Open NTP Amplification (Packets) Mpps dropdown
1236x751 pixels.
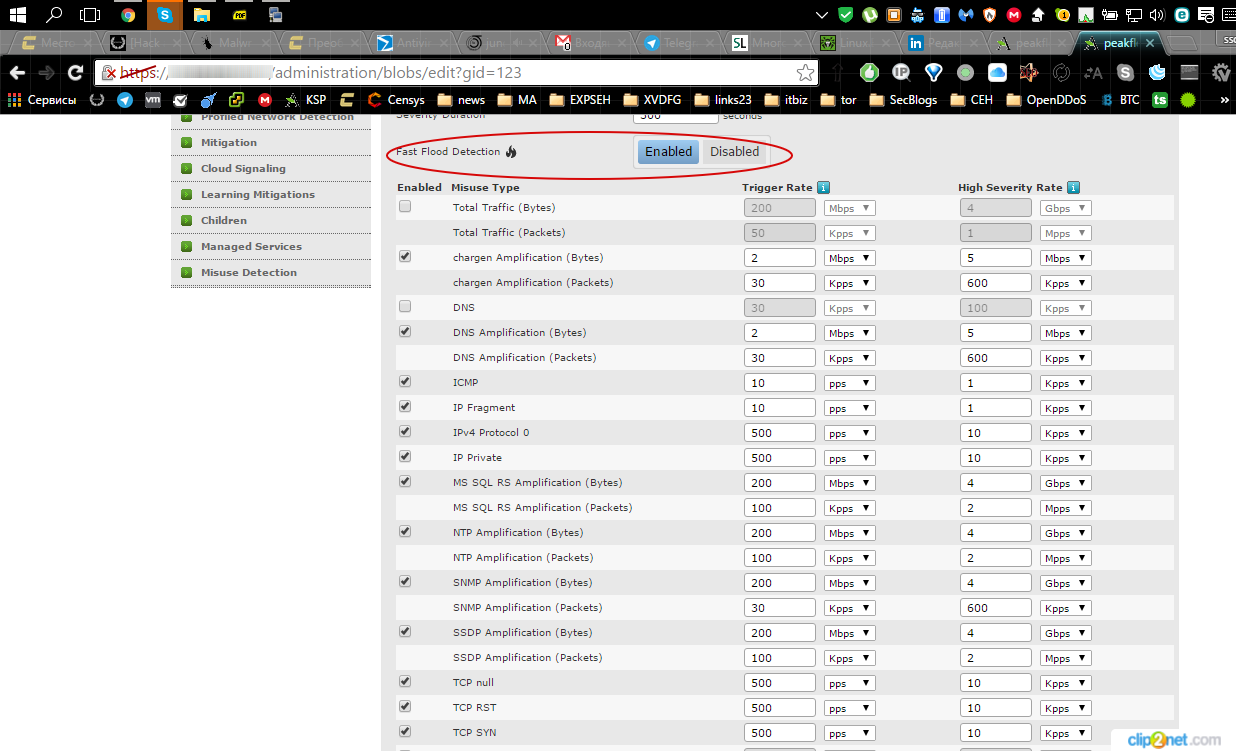(x=1065, y=558)
